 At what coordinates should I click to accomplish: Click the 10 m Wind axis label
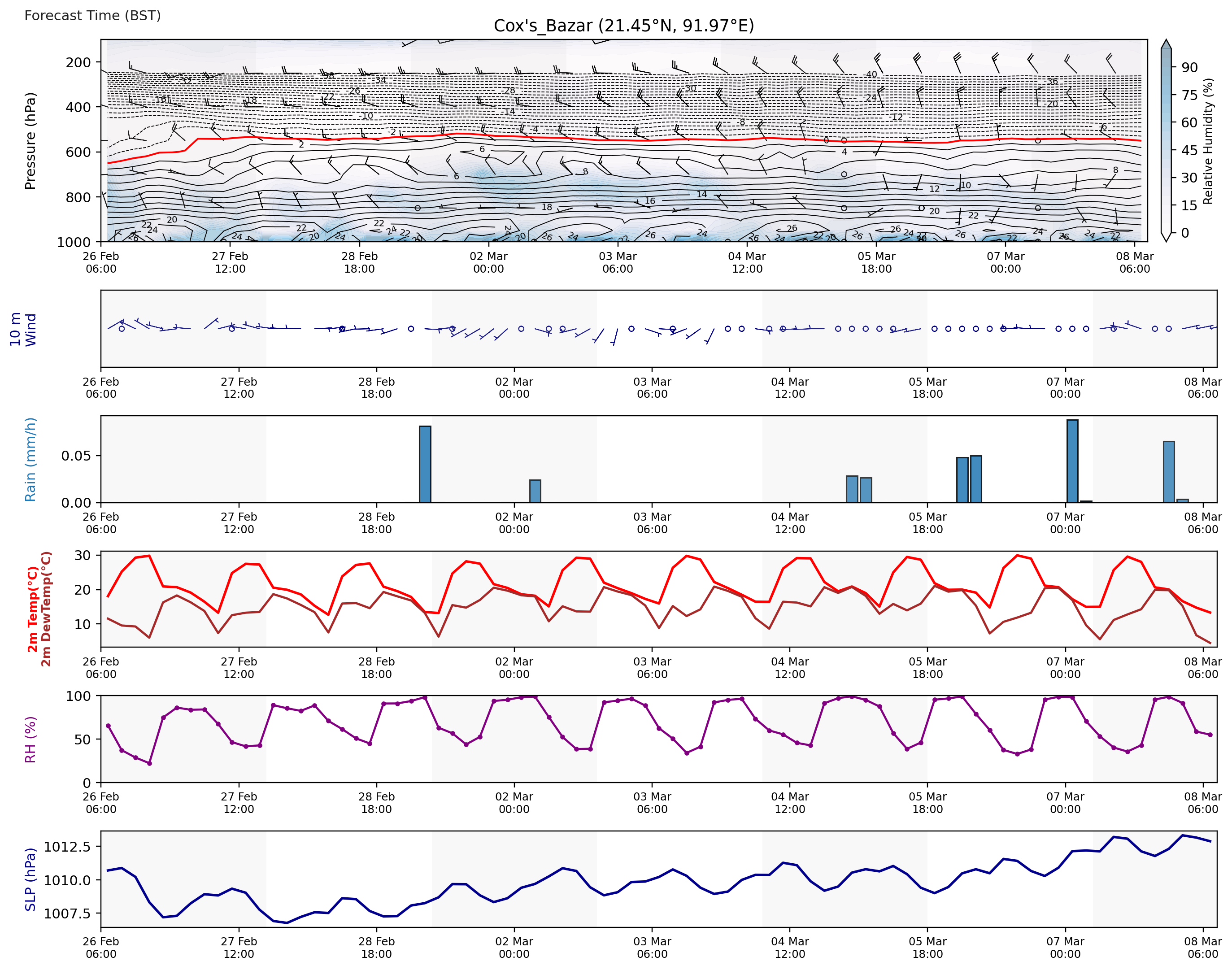coord(23,330)
